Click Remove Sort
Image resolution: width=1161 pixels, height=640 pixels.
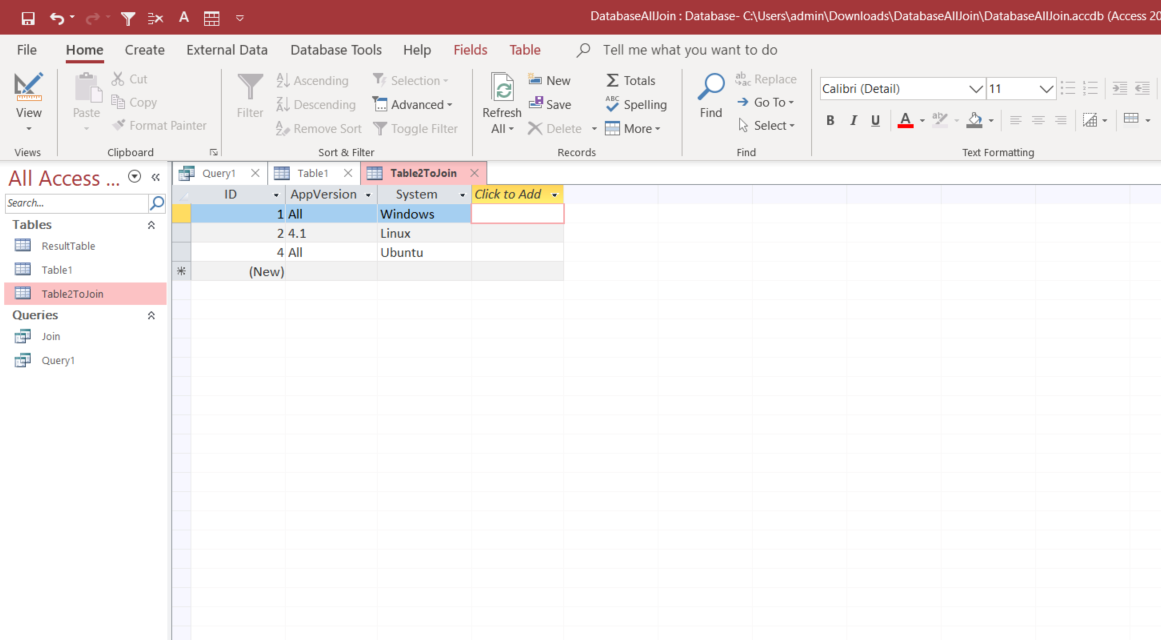(318, 128)
